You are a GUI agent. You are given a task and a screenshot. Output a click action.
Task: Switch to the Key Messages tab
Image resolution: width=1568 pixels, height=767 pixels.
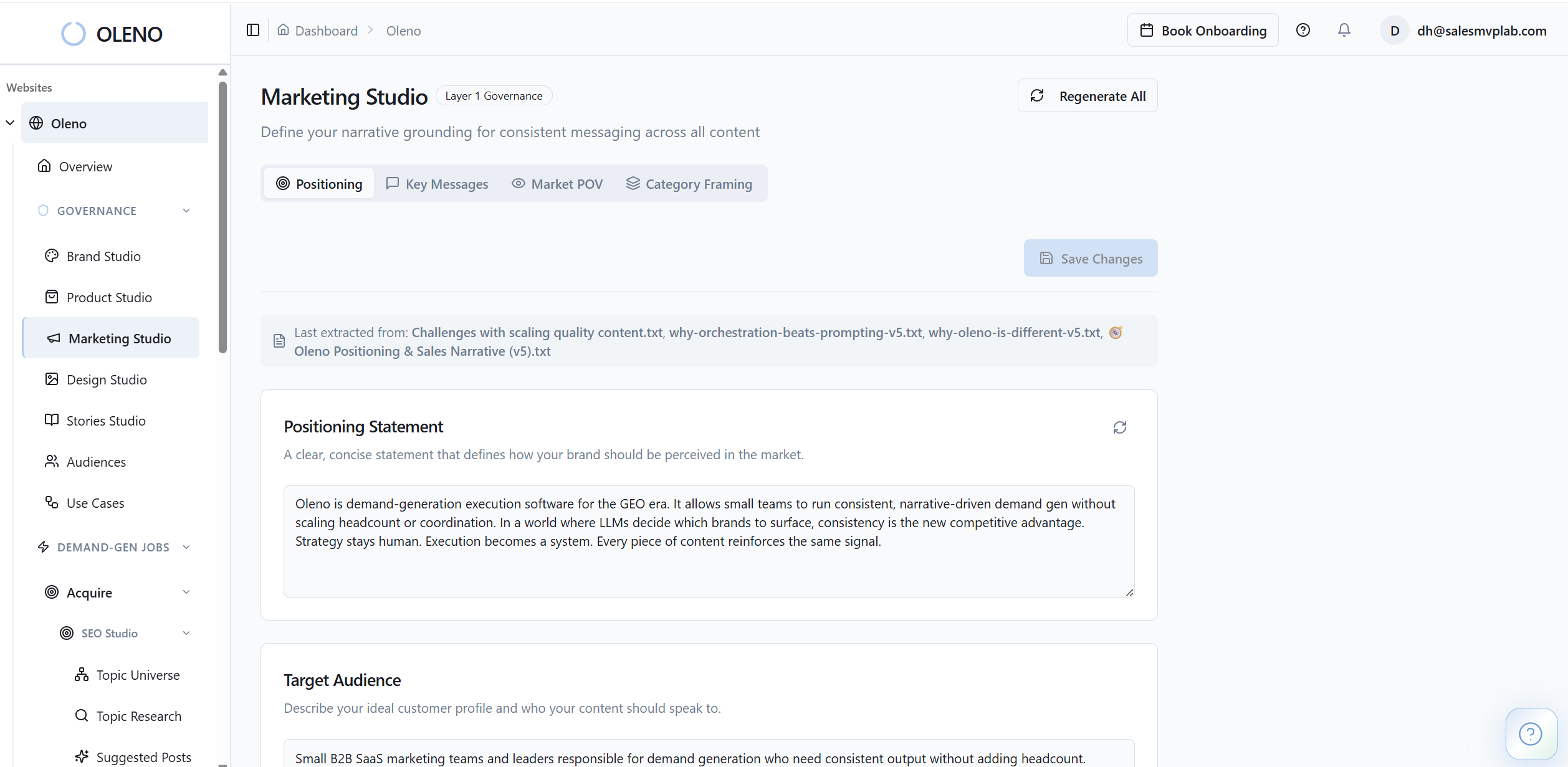point(437,184)
